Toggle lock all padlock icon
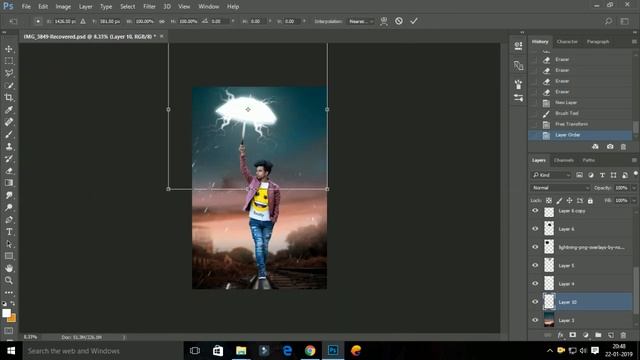 [590, 200]
